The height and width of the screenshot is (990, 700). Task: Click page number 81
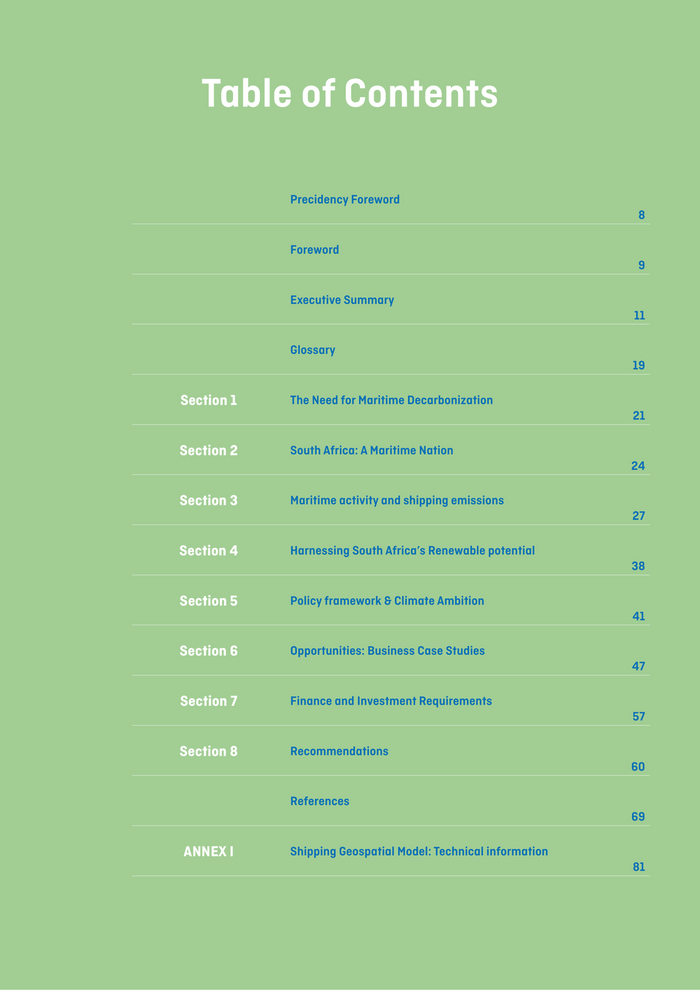(x=638, y=867)
